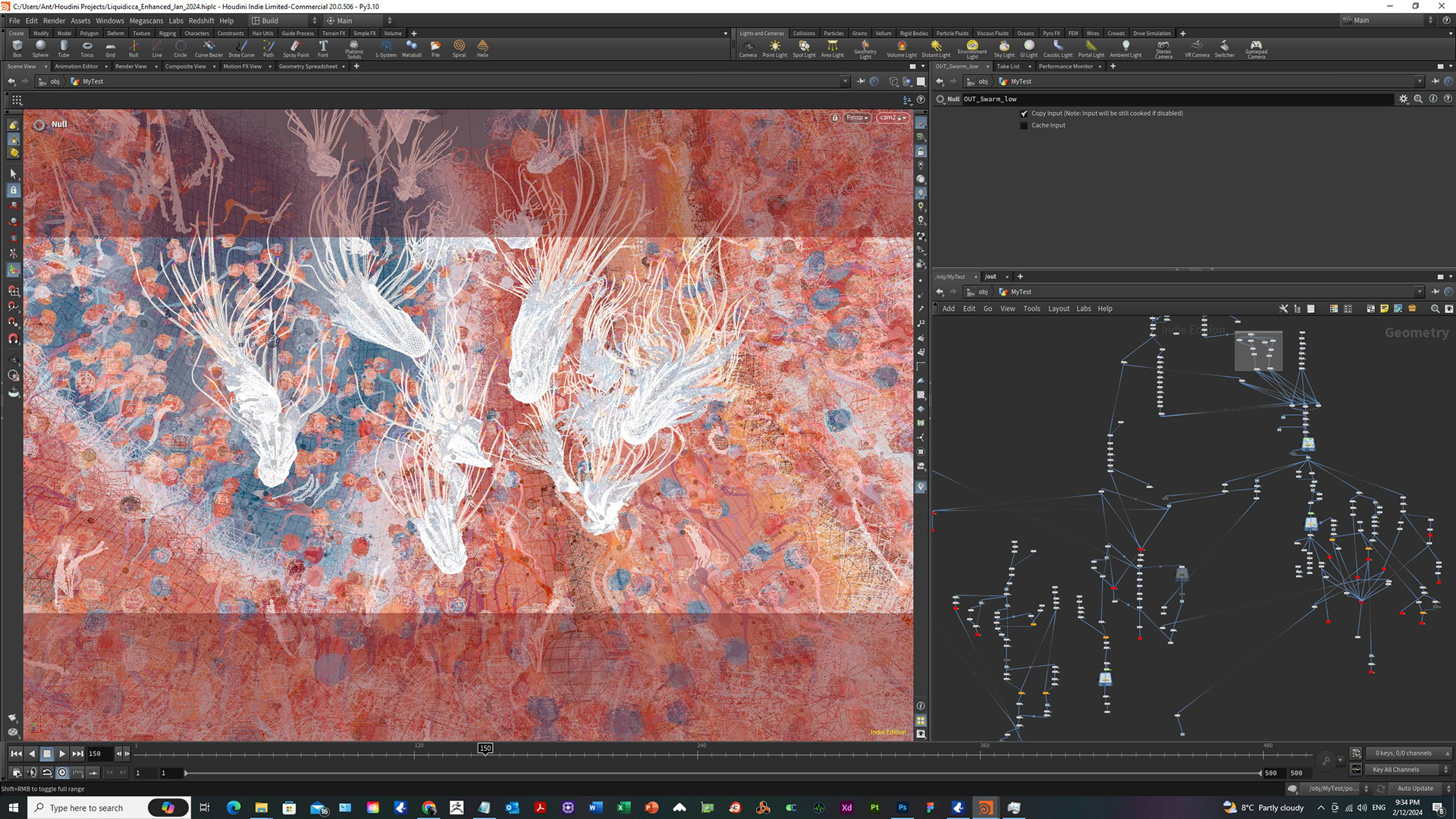Toggle real time playback button
The image size is (1456, 819).
[62, 773]
